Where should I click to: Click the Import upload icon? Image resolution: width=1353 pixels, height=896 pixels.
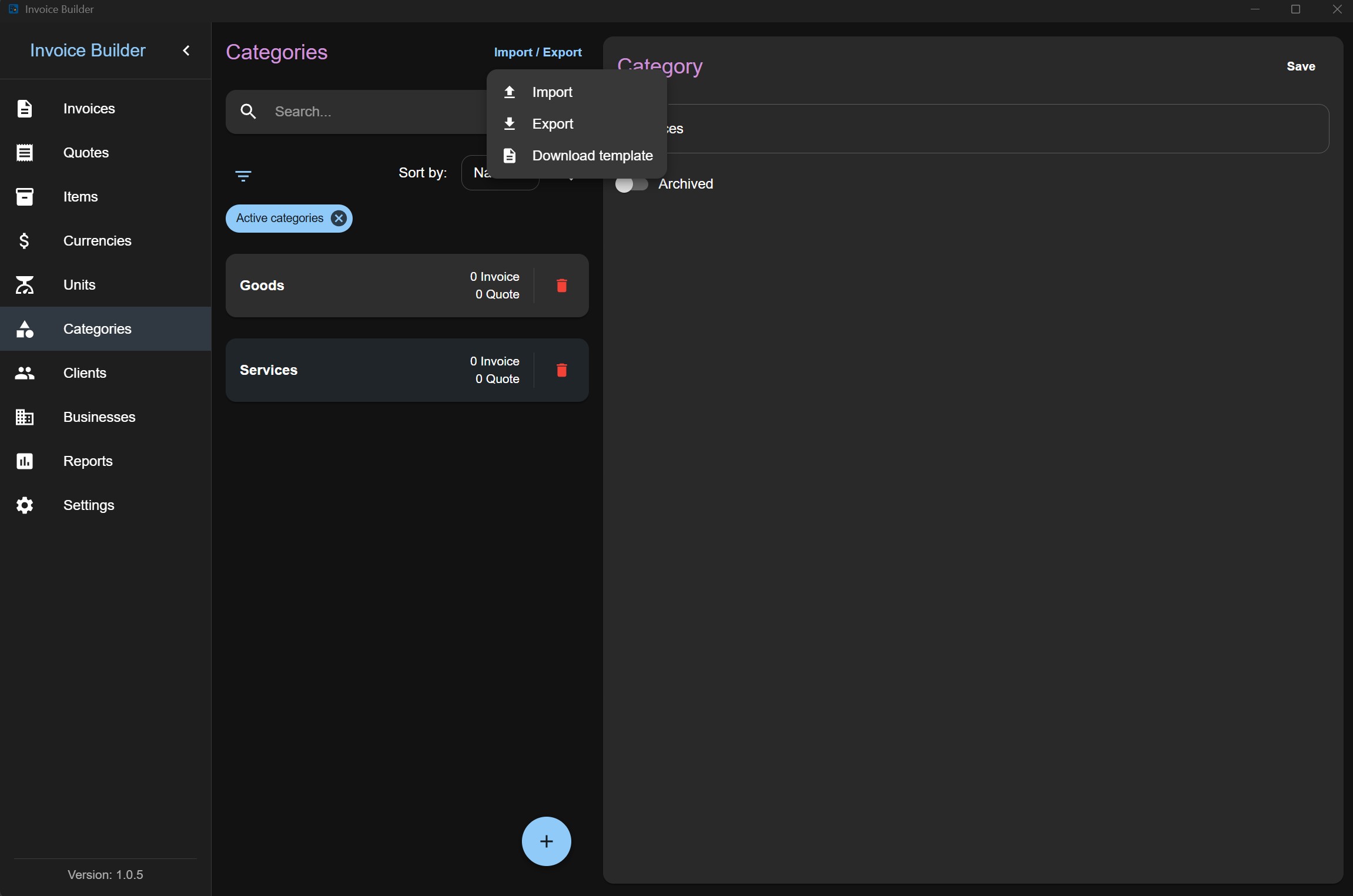(x=510, y=92)
